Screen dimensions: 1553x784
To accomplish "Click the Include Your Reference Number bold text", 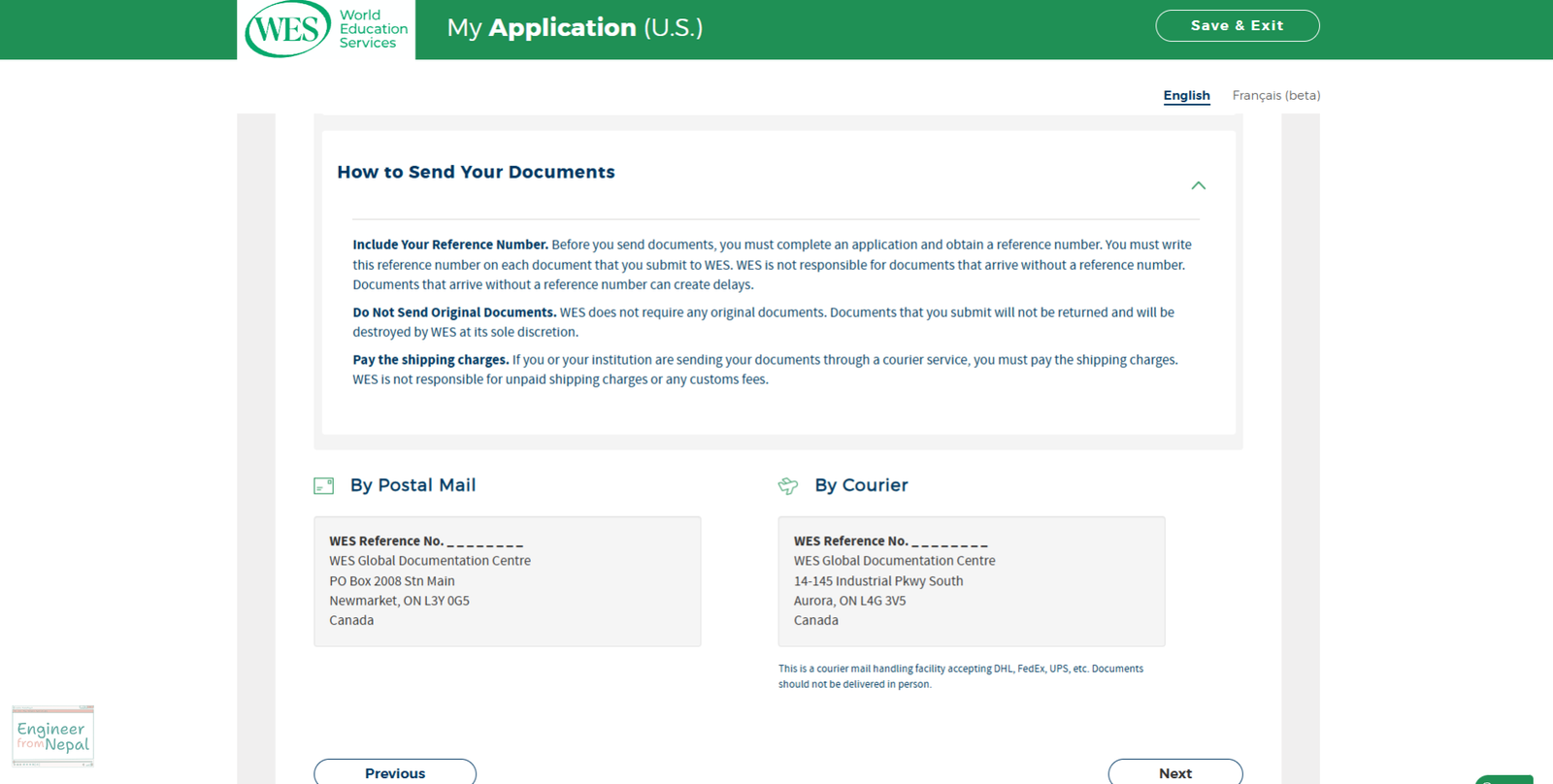I will click(450, 245).
